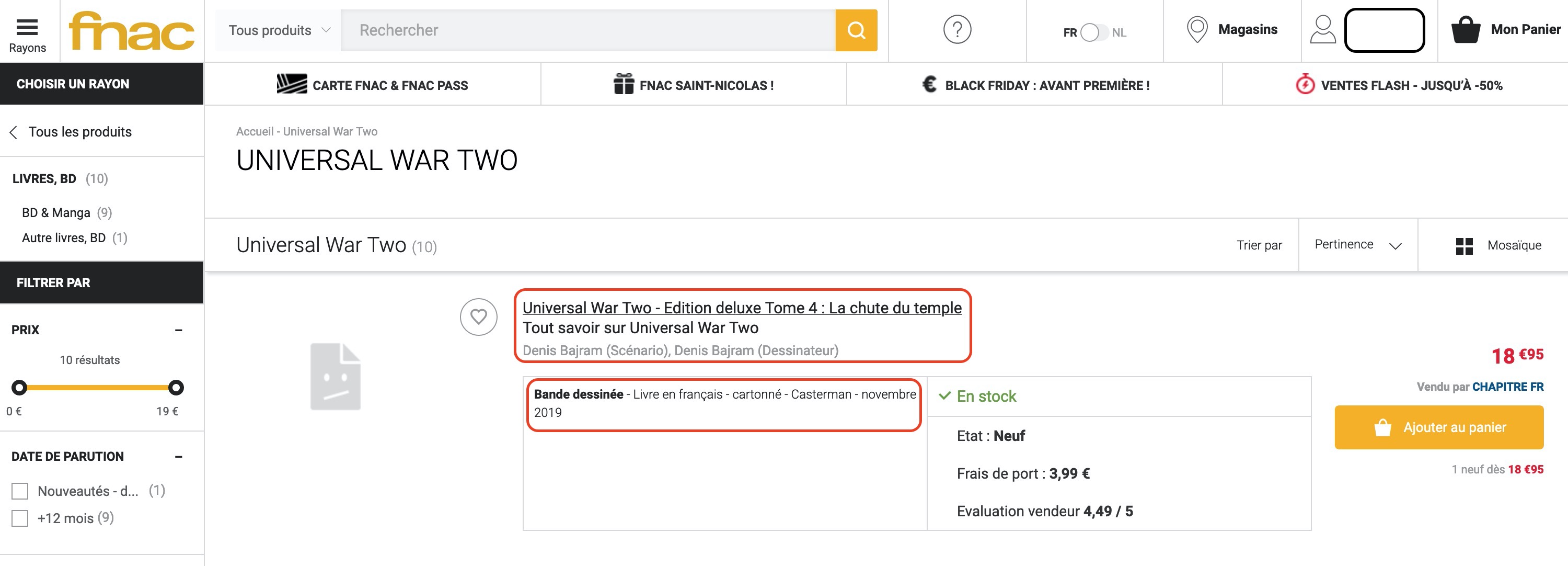
Task: Collapse the PRIX filter section
Action: 178,330
